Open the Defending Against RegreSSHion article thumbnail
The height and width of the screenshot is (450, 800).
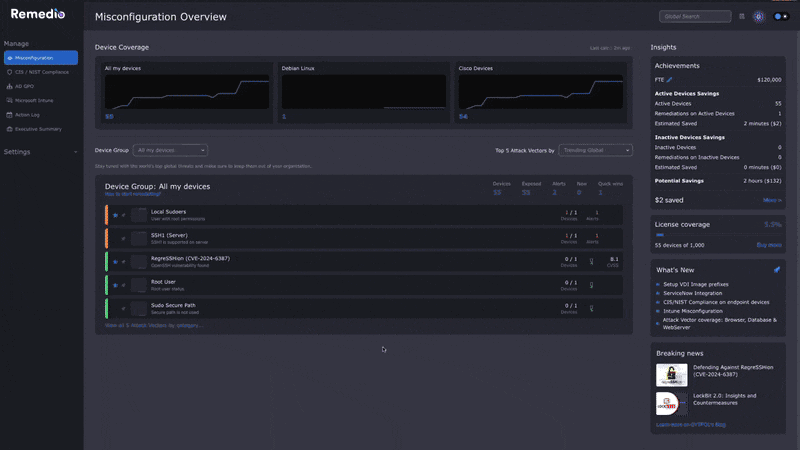pos(671,375)
